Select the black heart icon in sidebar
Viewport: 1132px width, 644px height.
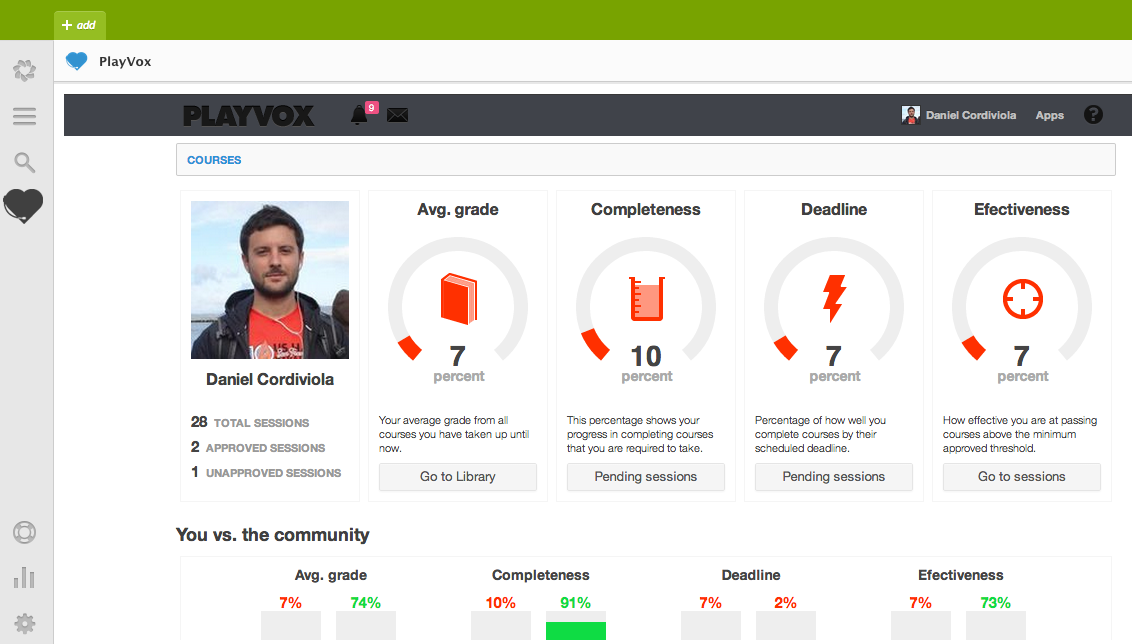23,206
